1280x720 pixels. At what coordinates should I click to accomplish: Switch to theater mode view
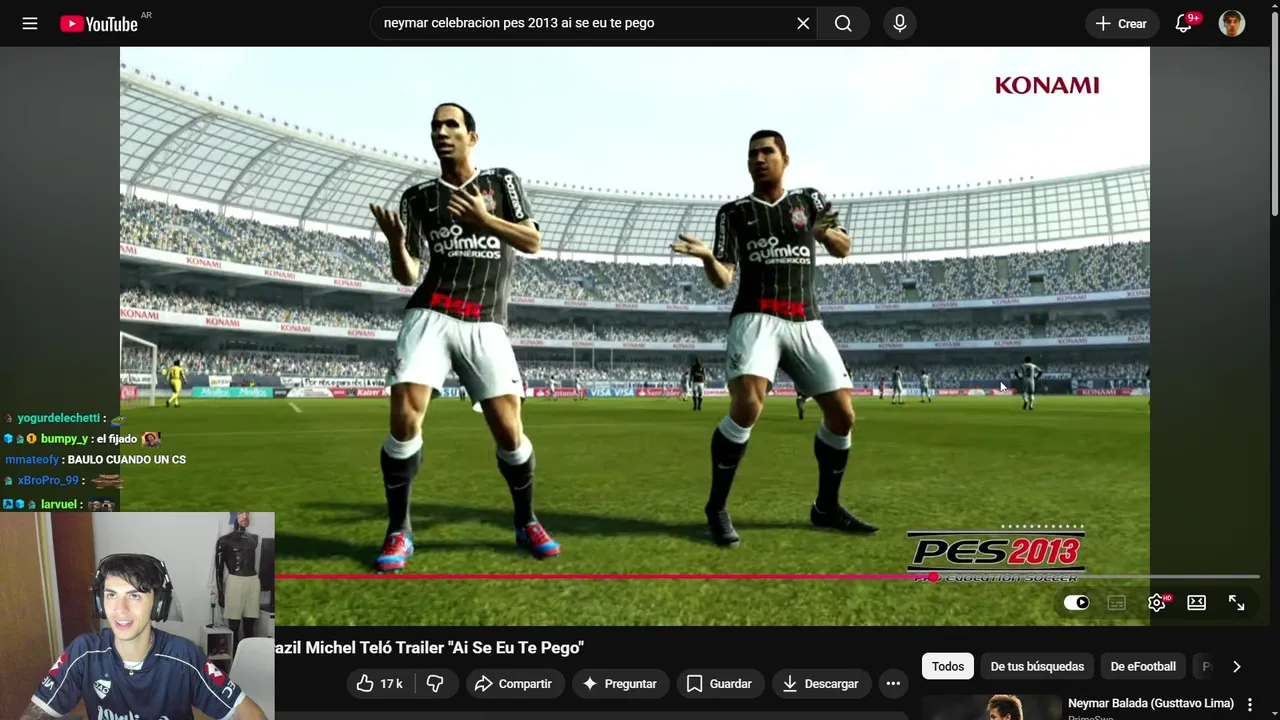point(1197,602)
